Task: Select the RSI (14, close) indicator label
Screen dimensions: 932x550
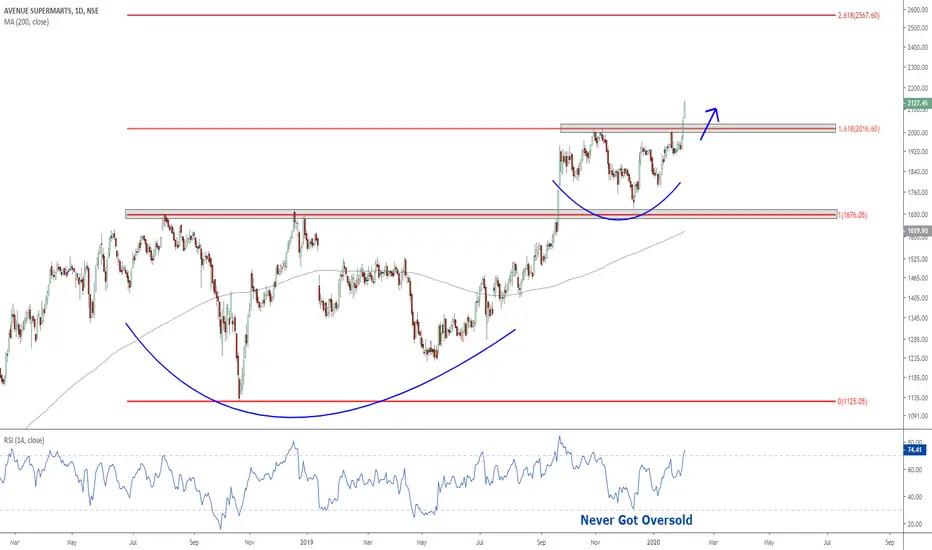Action: (24, 440)
